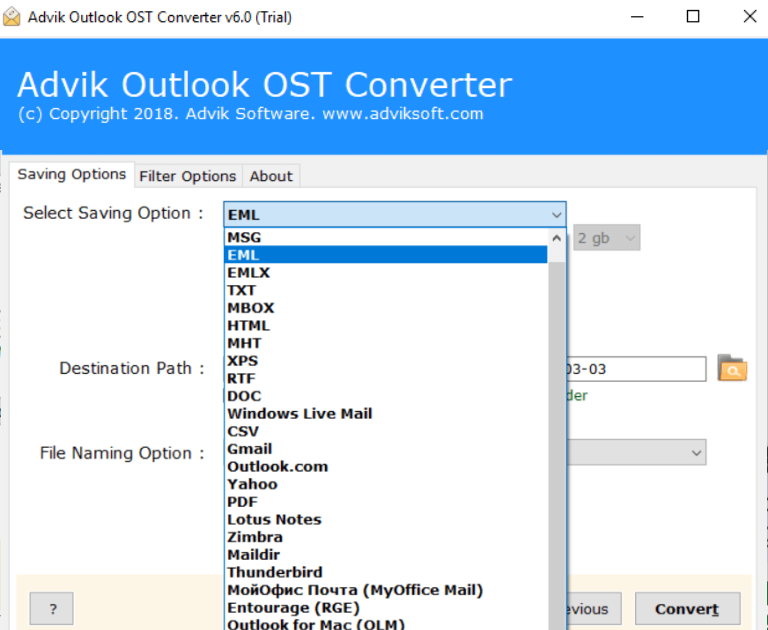This screenshot has height=630, width=768.
Task: Select Entourage (RGE) option
Action: tap(386, 608)
